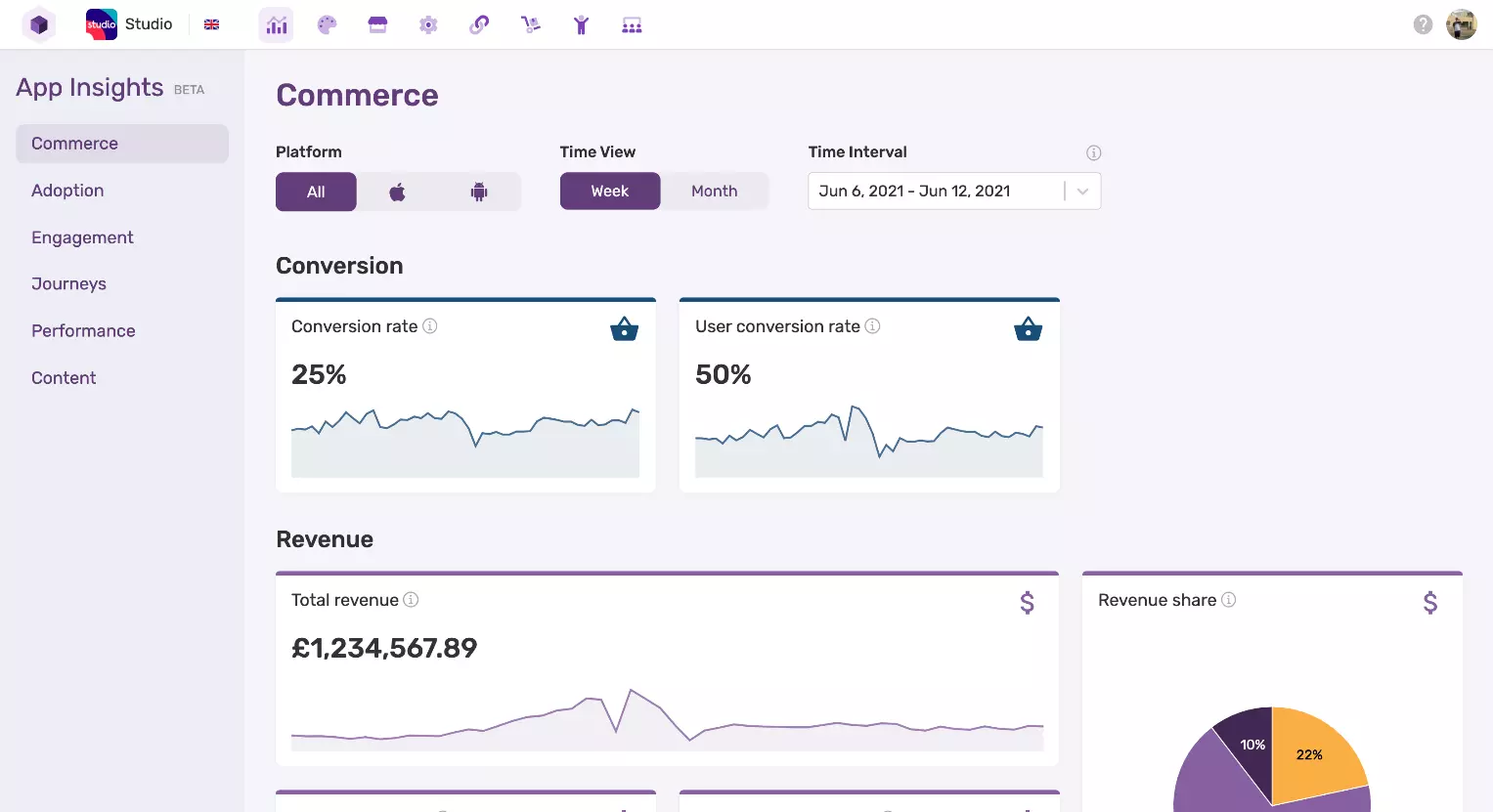Click the profile avatar at top right
This screenshot has height=812, width=1493.
1461,23
